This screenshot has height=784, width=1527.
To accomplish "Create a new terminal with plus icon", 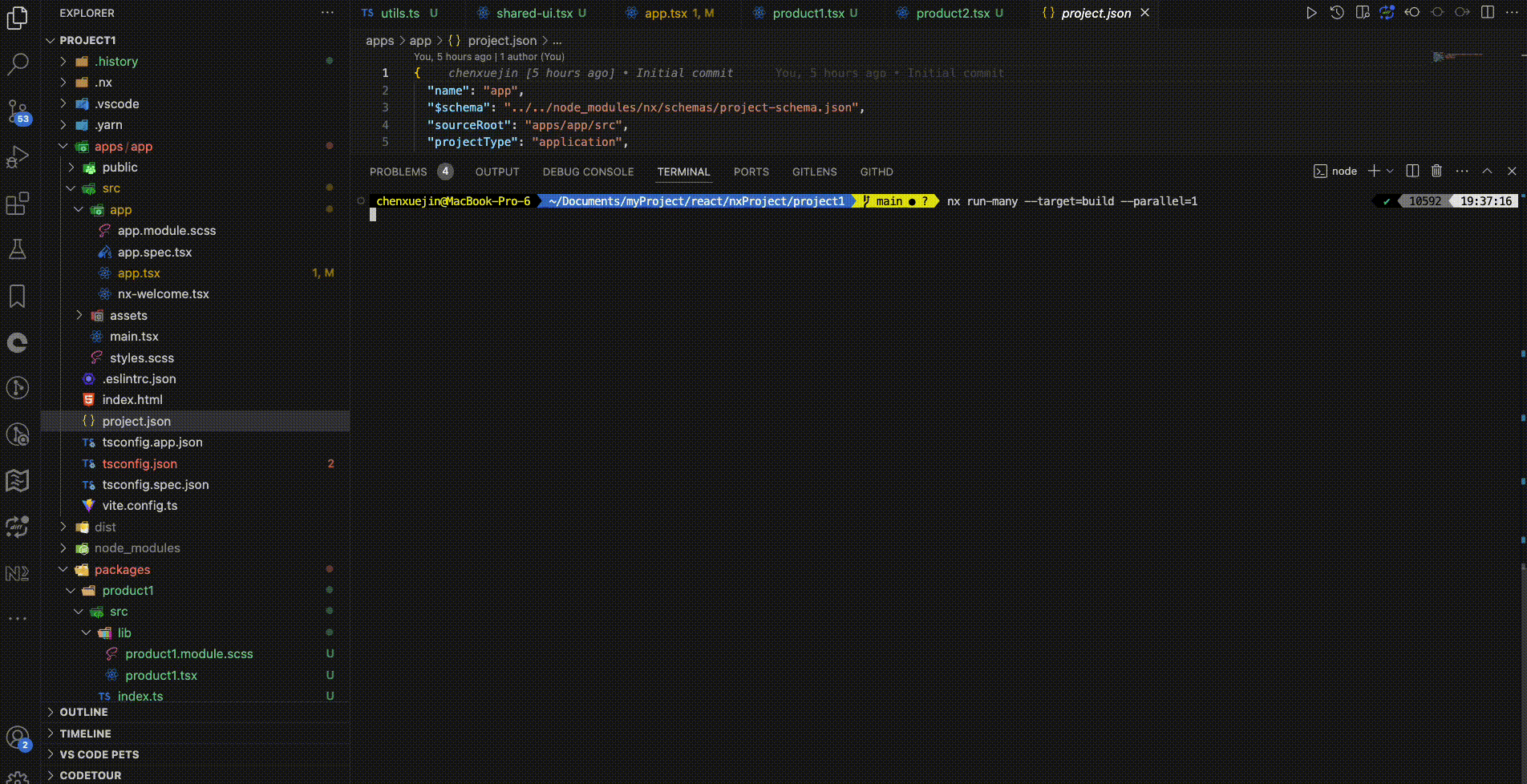I will pos(1374,171).
